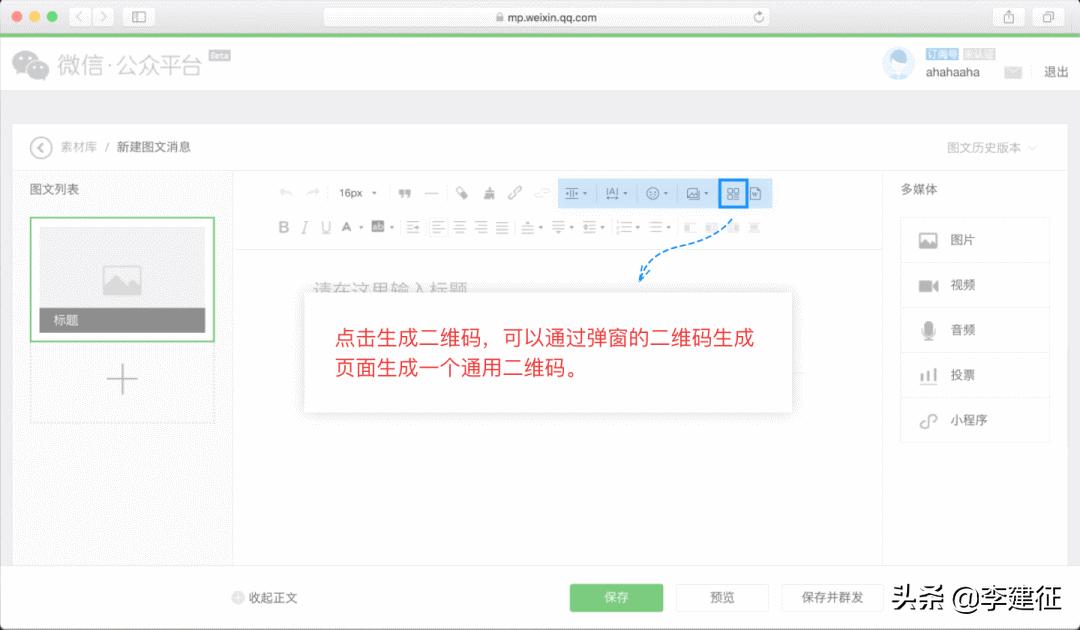1080x630 pixels.
Task: Toggle bold formatting
Action: [285, 227]
